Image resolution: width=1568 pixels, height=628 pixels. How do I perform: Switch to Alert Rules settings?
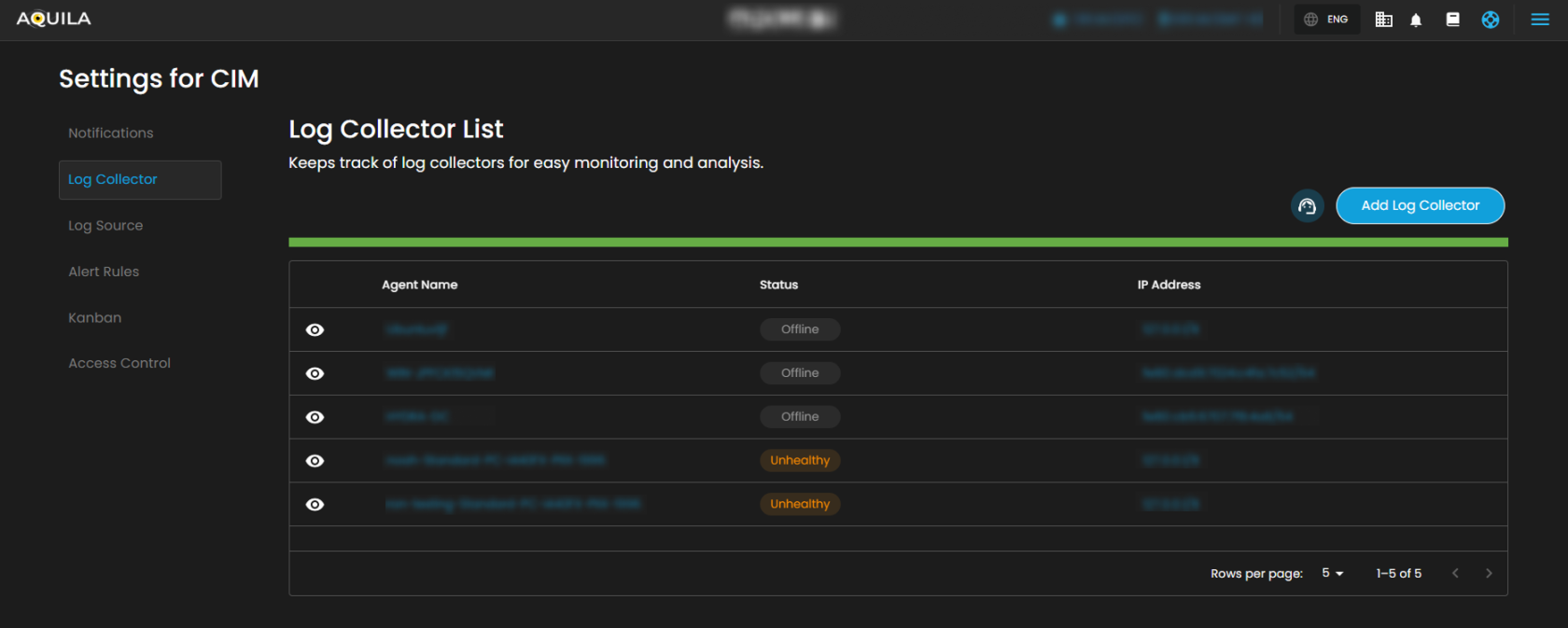tap(104, 272)
